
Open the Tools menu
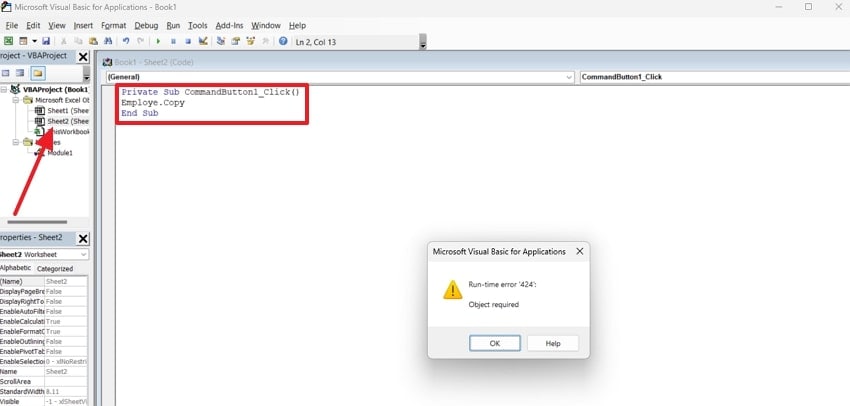198,25
